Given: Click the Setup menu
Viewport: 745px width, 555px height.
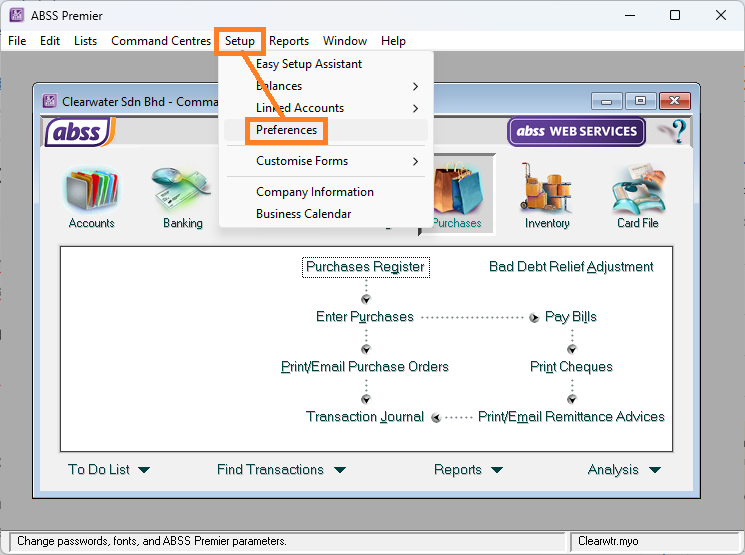Looking at the screenshot, I should (x=240, y=41).
